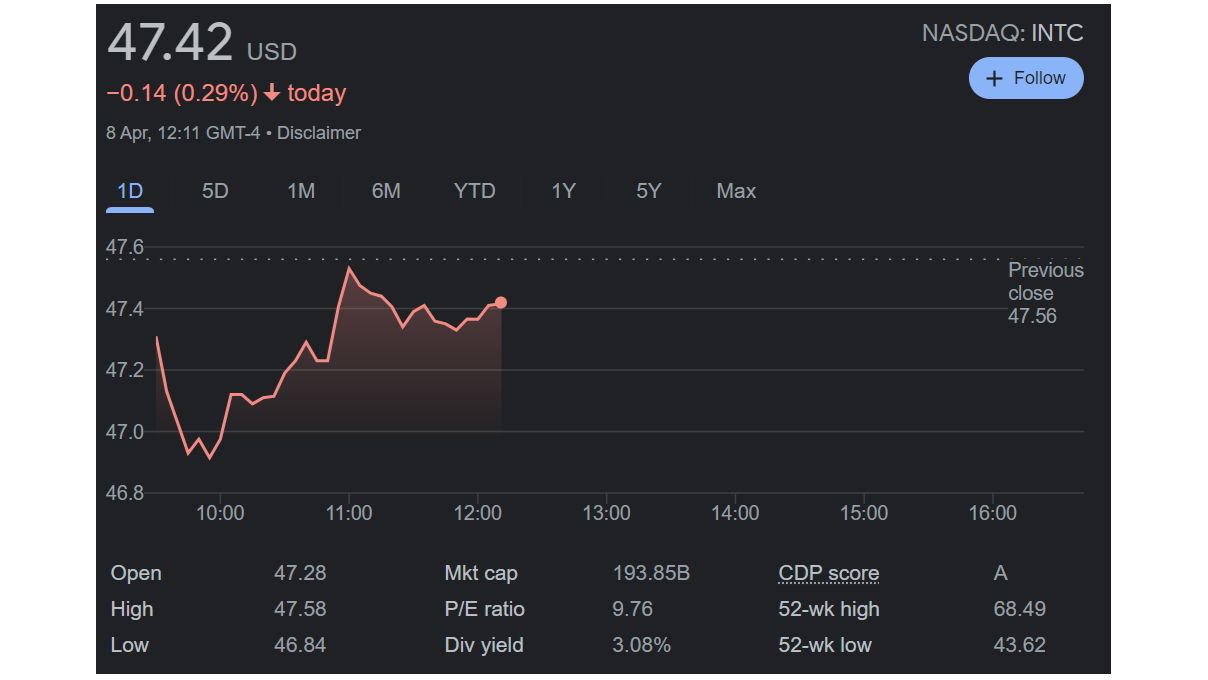1208x680 pixels.
Task: Click the Div yield label
Action: [x=484, y=645]
